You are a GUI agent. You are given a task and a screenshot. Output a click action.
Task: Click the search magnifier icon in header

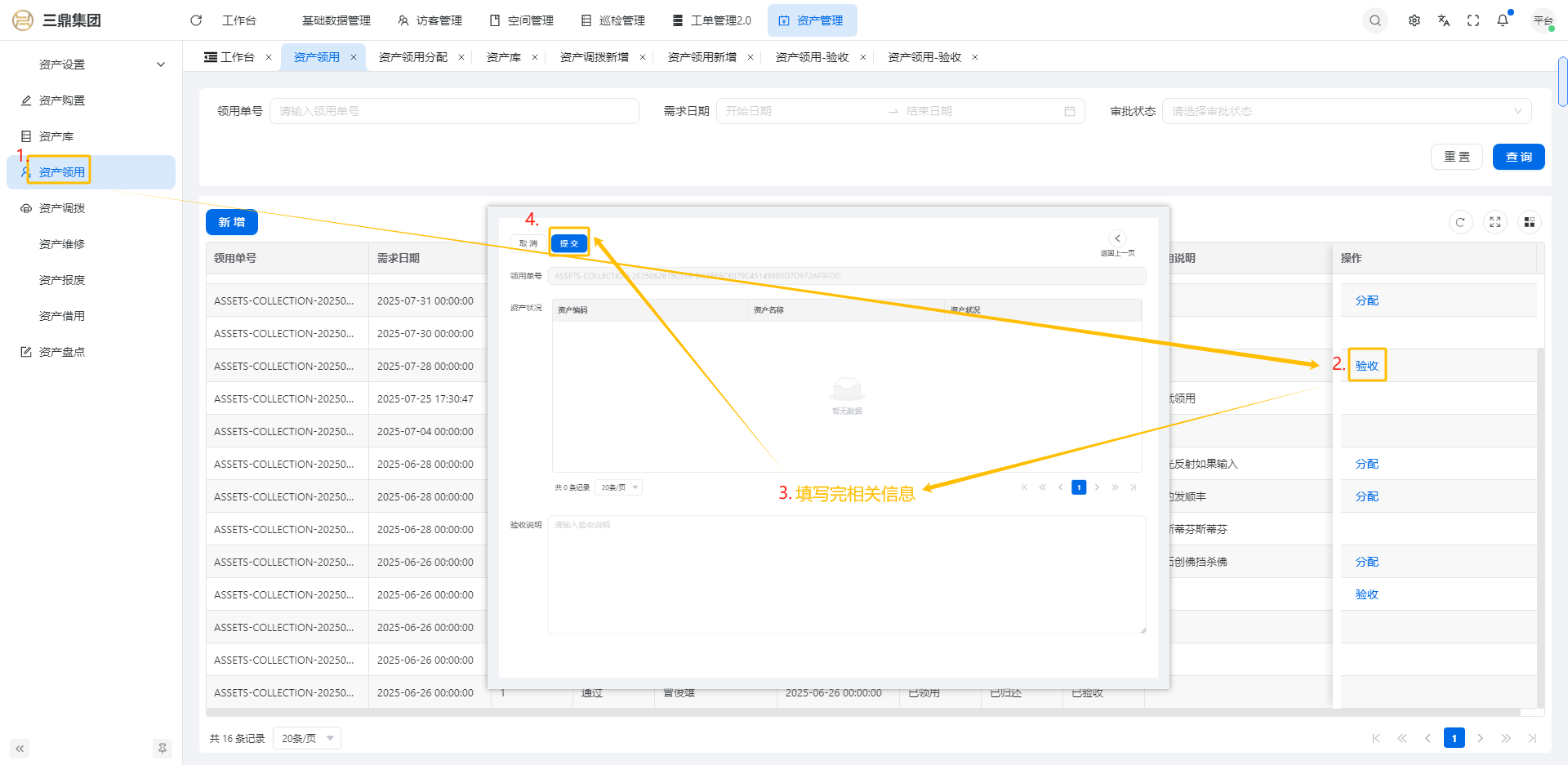click(1375, 20)
